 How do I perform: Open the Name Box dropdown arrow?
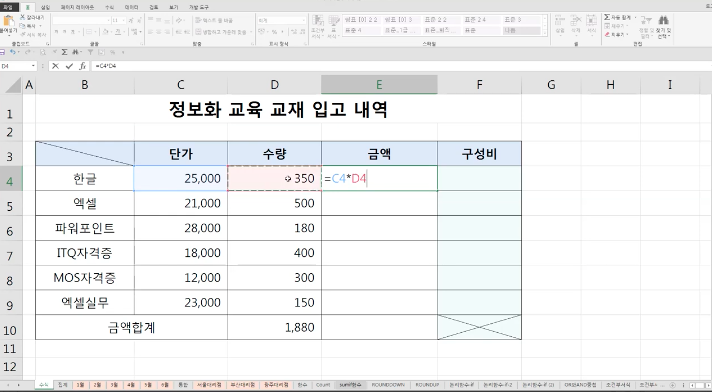pos(33,66)
